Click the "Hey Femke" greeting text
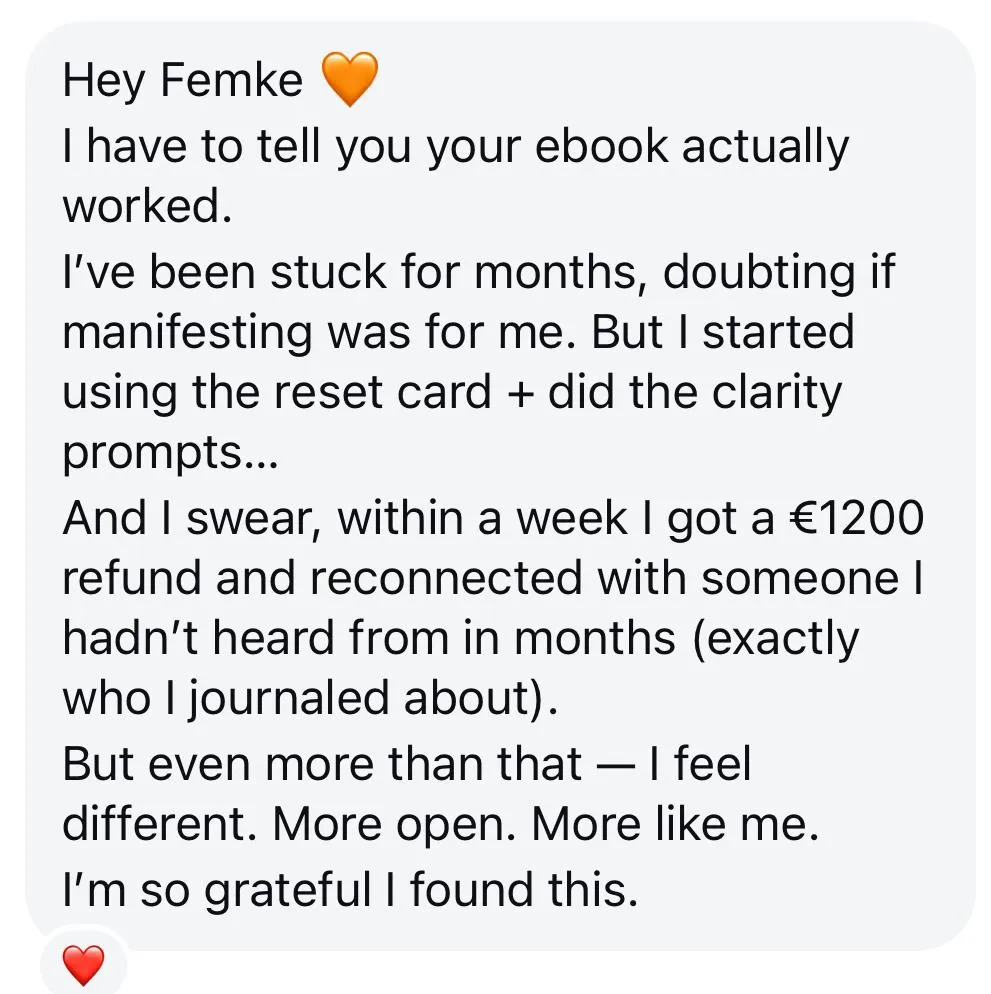991x994 pixels. pyautogui.click(x=182, y=80)
